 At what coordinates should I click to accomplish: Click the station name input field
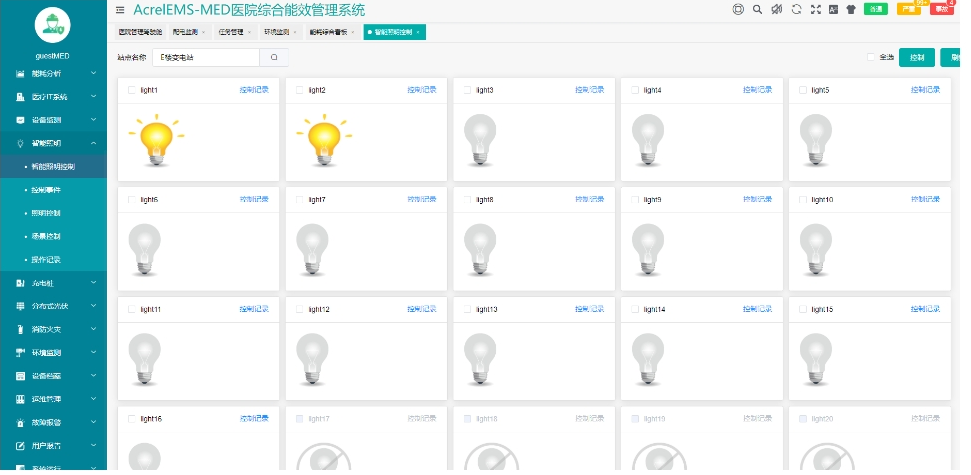click(x=206, y=58)
